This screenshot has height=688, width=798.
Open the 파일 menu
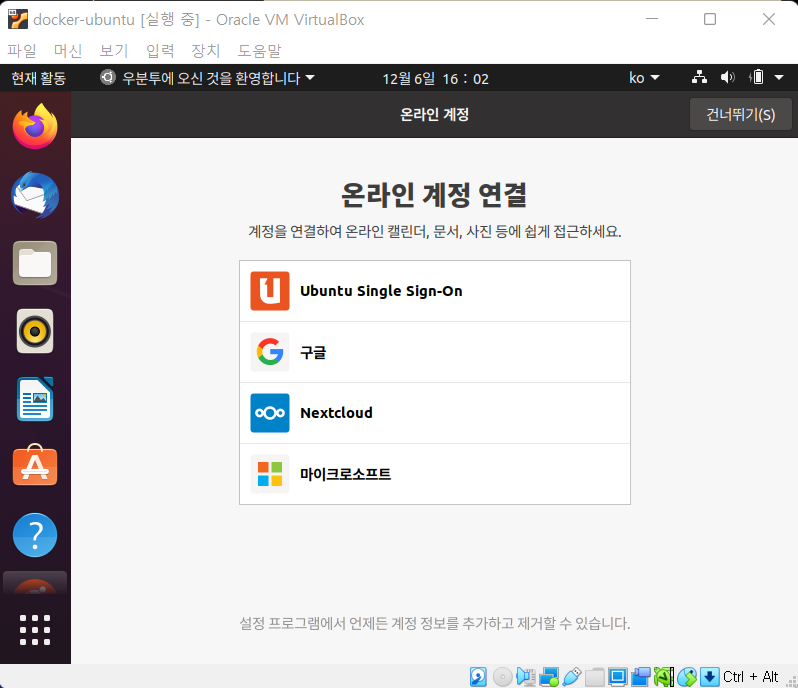click(x=22, y=50)
